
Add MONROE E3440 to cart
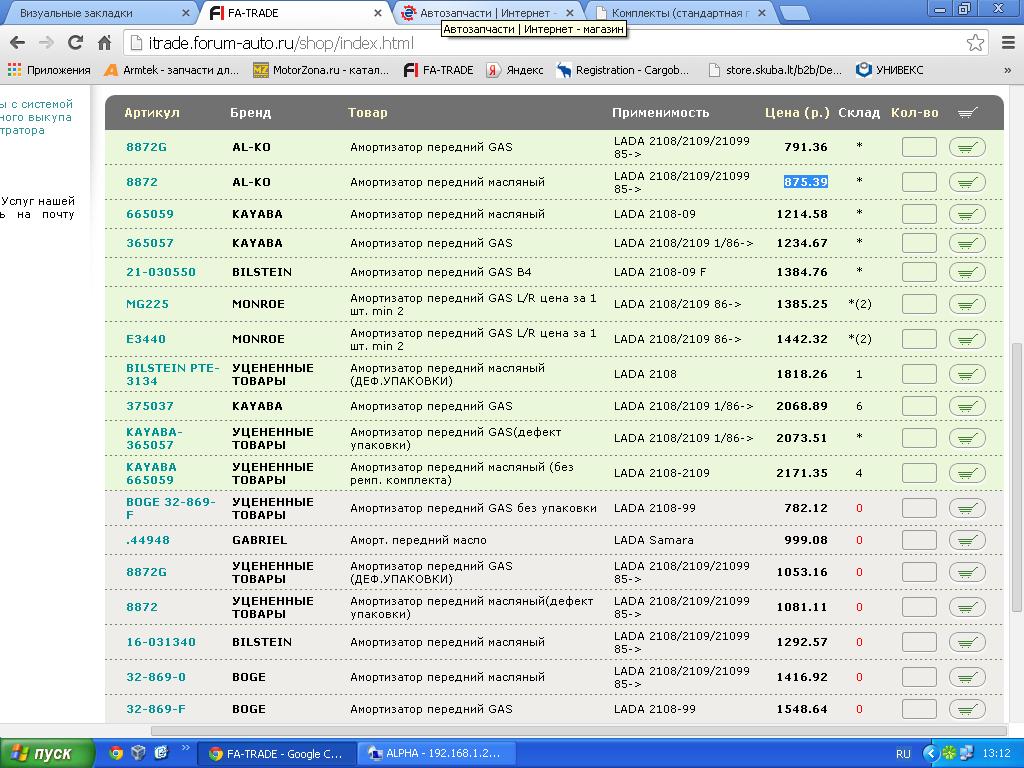967,339
